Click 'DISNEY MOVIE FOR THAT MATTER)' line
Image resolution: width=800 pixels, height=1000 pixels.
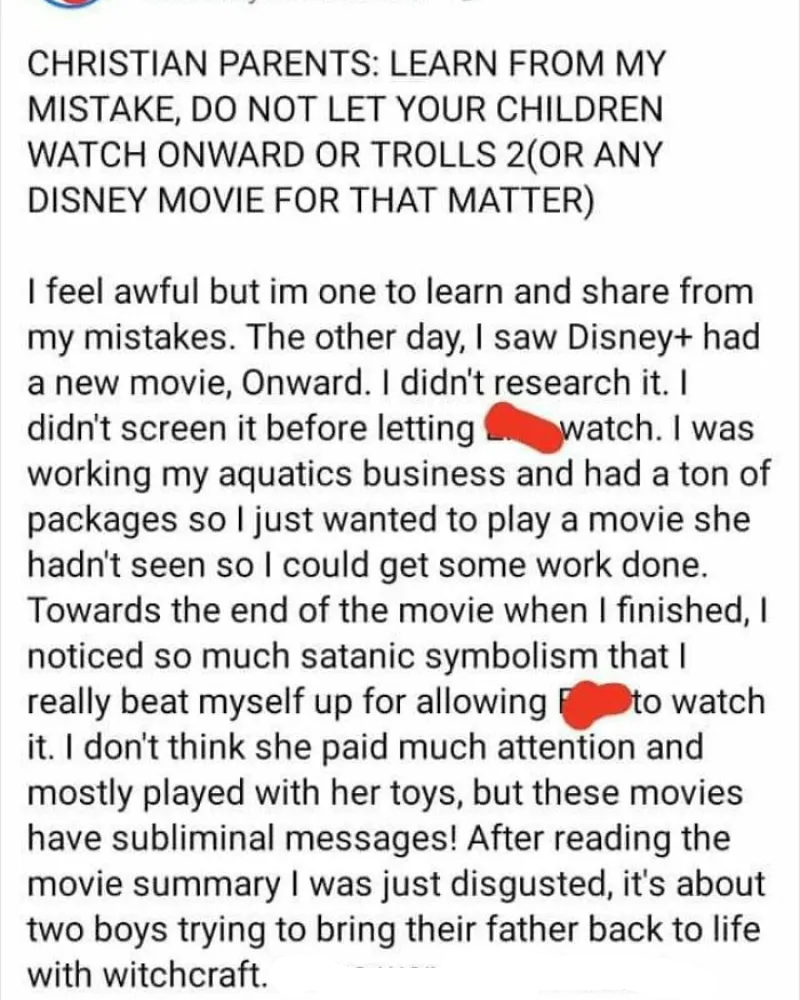311,201
